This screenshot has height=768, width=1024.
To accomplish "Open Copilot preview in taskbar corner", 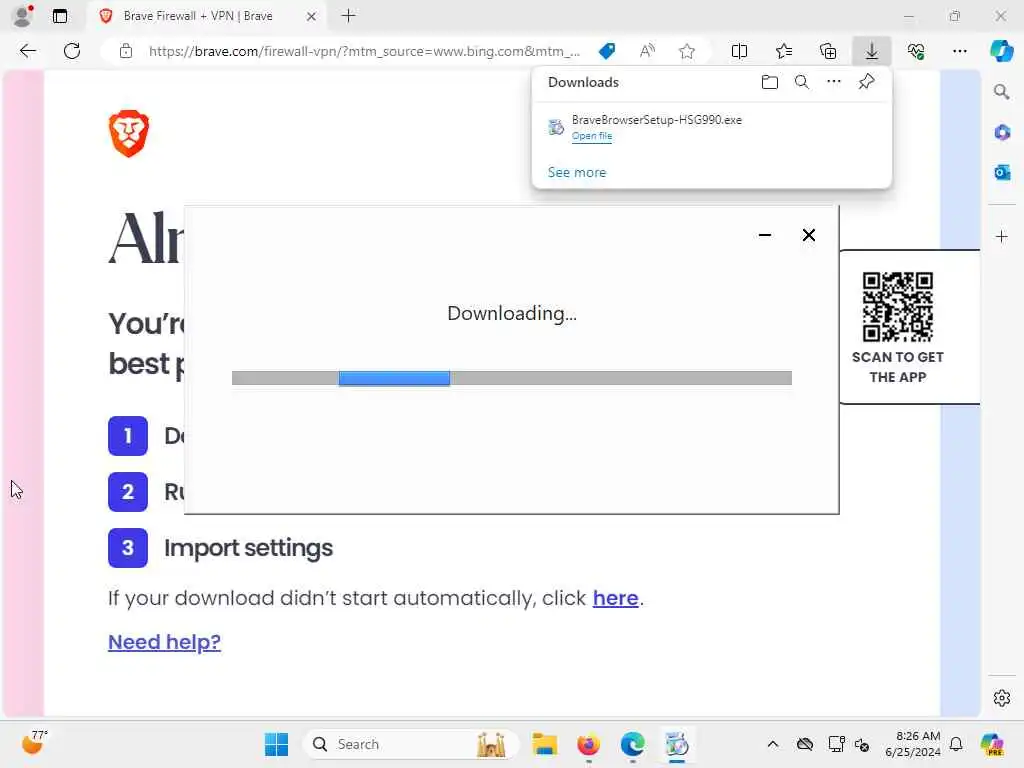I will [x=992, y=744].
